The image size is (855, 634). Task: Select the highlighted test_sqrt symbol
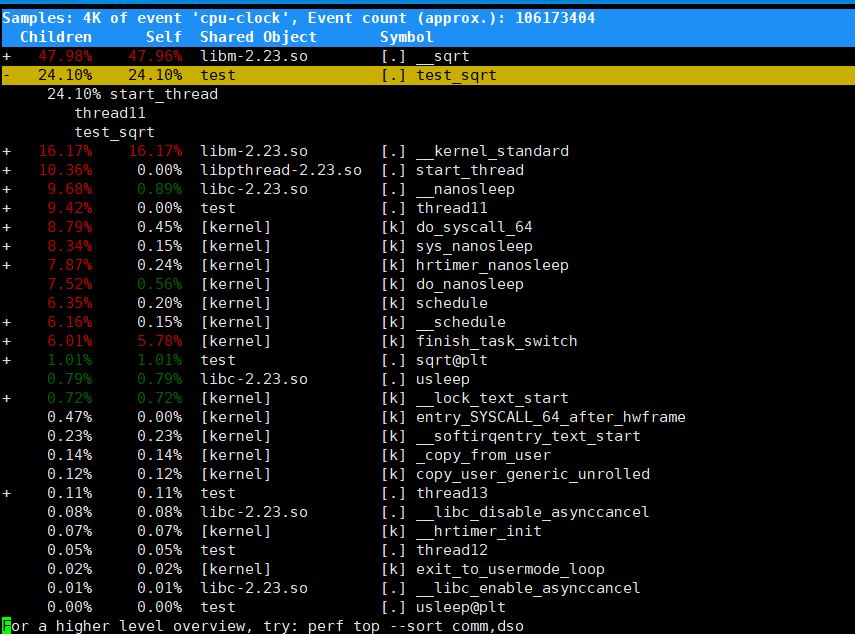(x=456, y=75)
